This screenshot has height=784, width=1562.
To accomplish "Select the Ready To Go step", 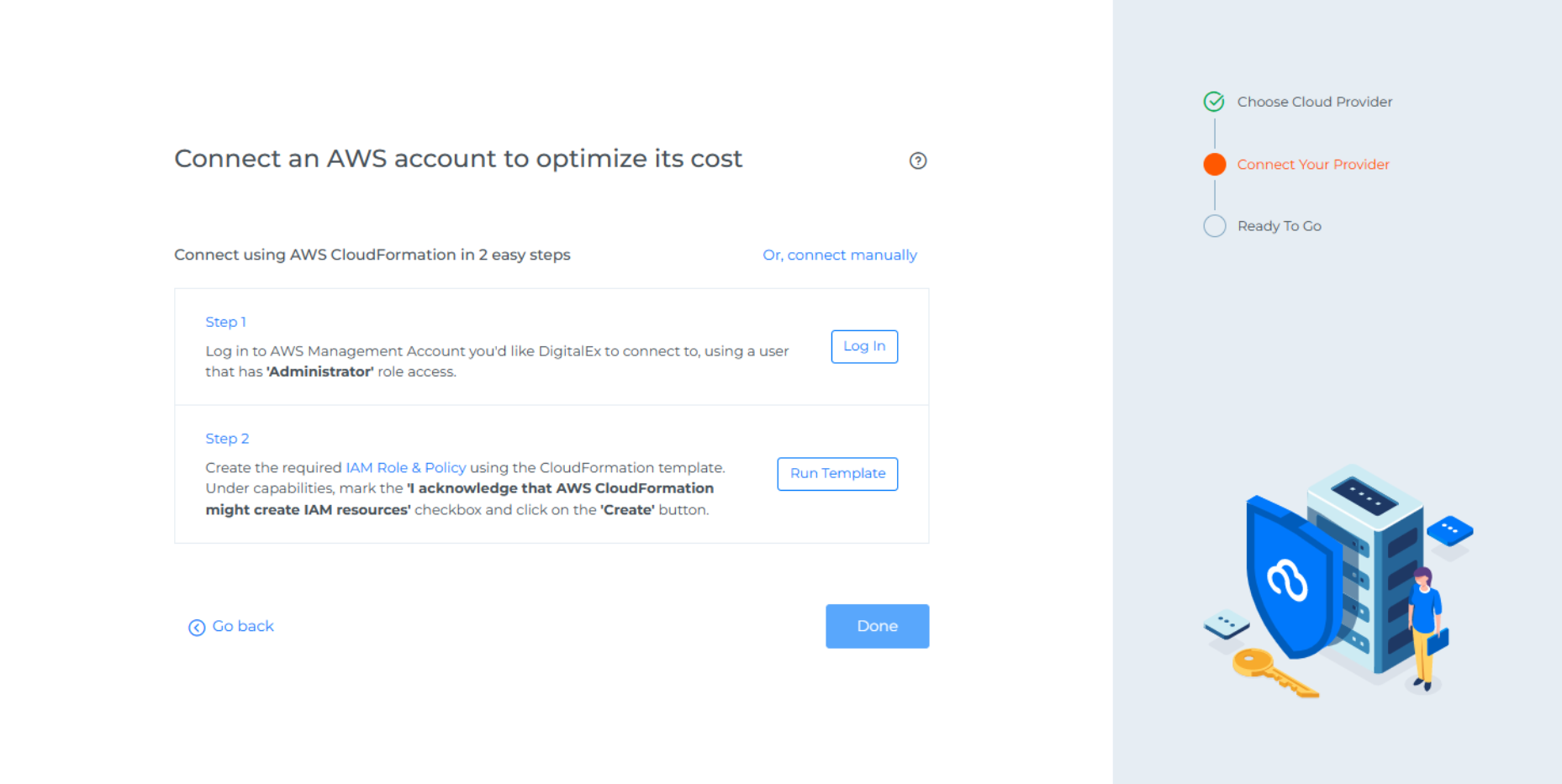I will coord(1279,226).
